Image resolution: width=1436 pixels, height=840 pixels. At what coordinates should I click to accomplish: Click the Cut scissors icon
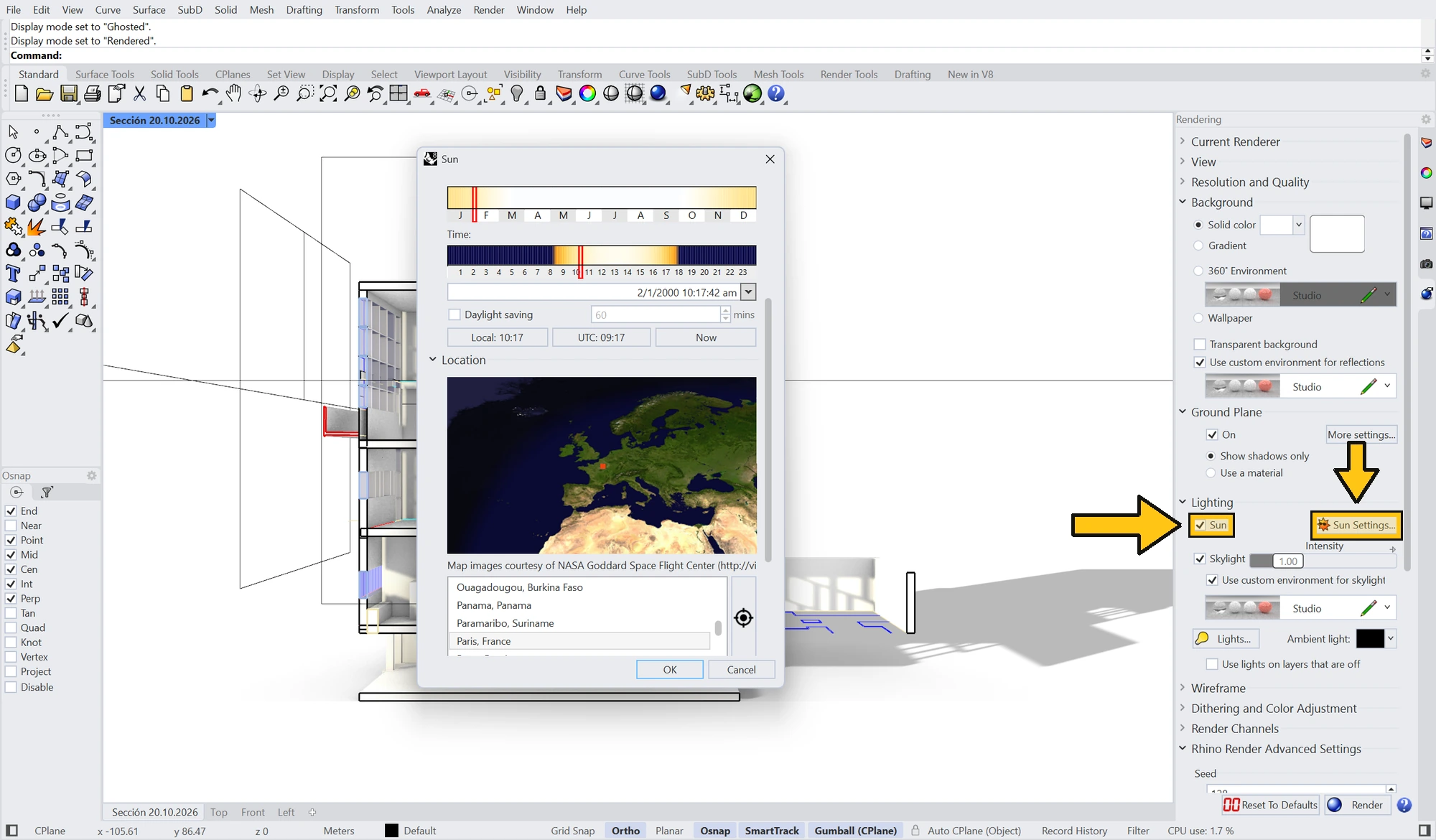tap(140, 94)
